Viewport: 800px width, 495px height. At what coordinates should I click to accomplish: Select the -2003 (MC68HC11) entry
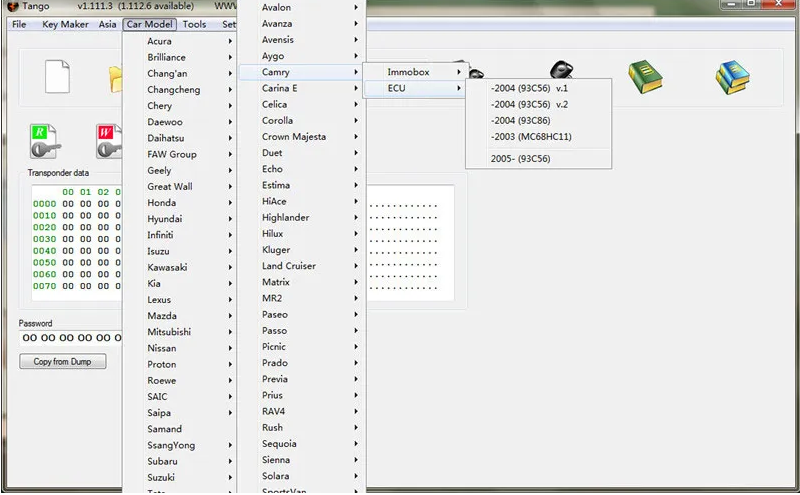click(531, 136)
